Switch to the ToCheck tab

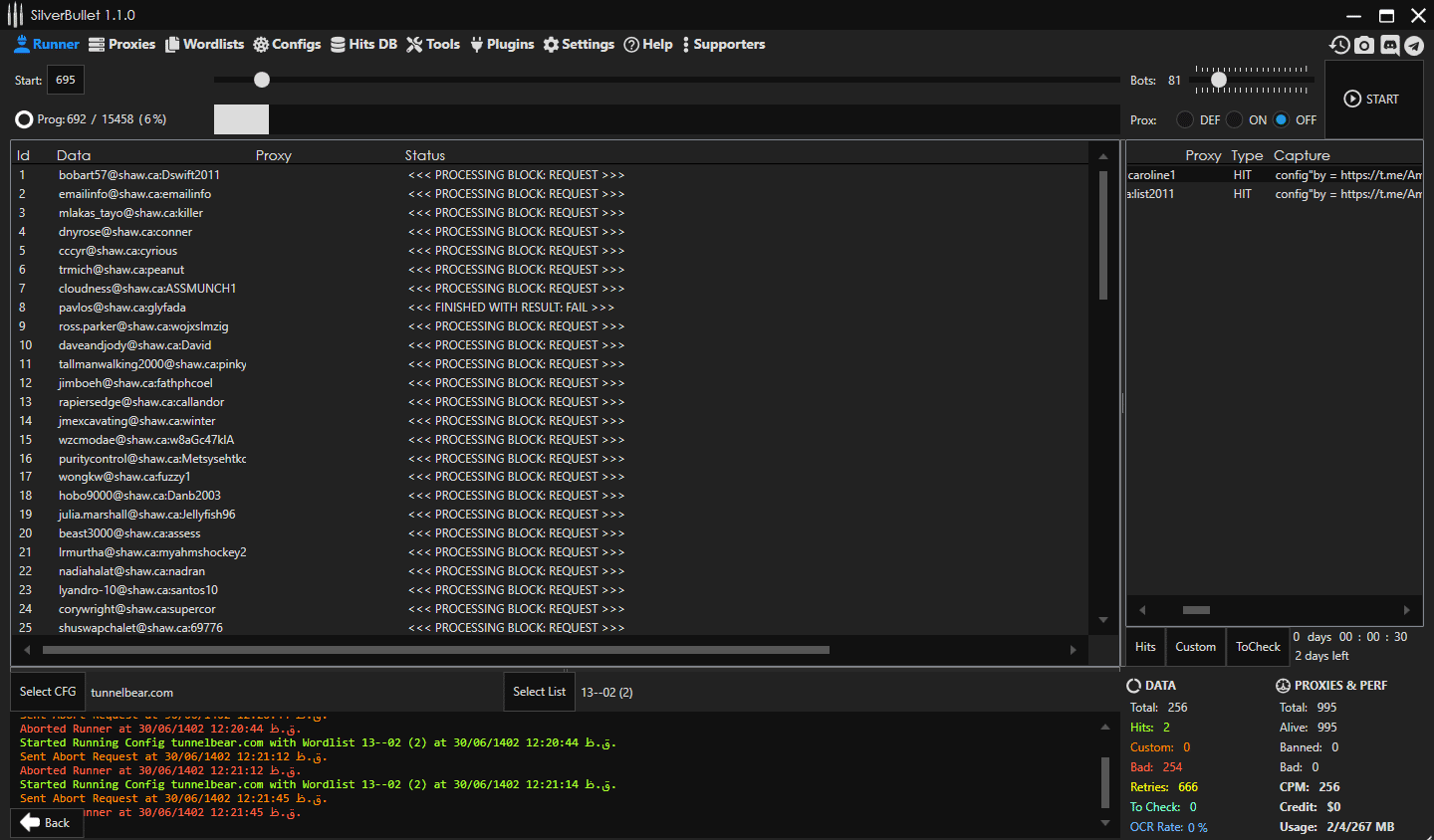point(1258,647)
